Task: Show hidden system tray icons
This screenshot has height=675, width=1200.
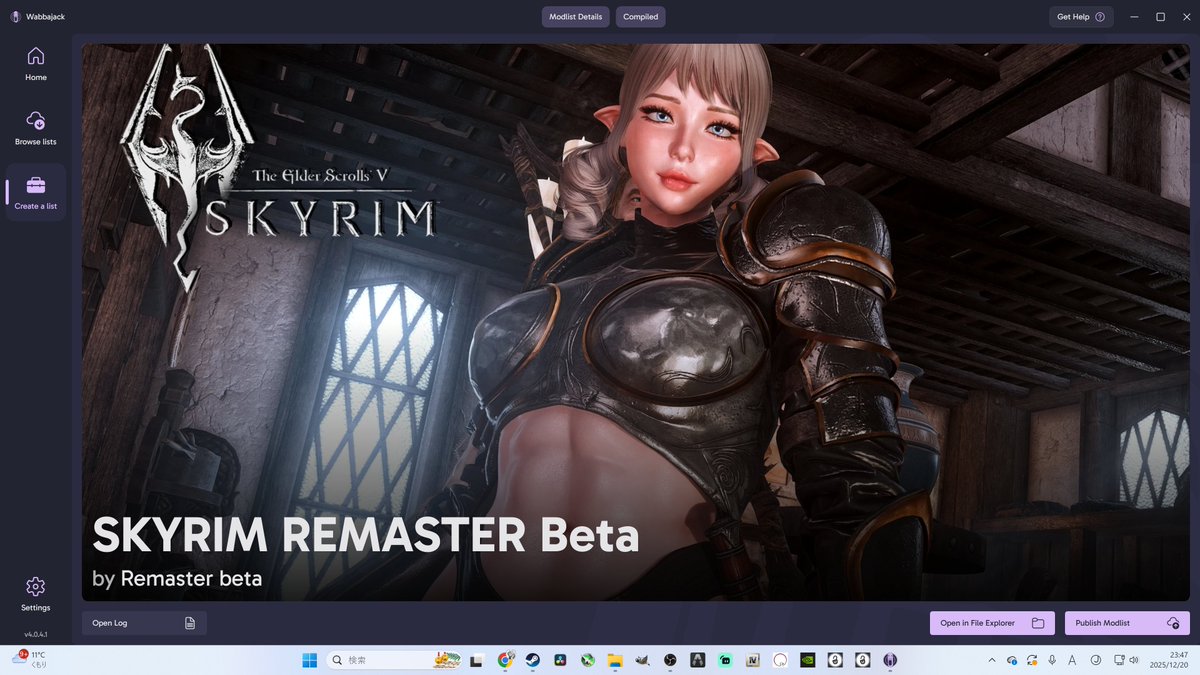Action: click(992, 660)
